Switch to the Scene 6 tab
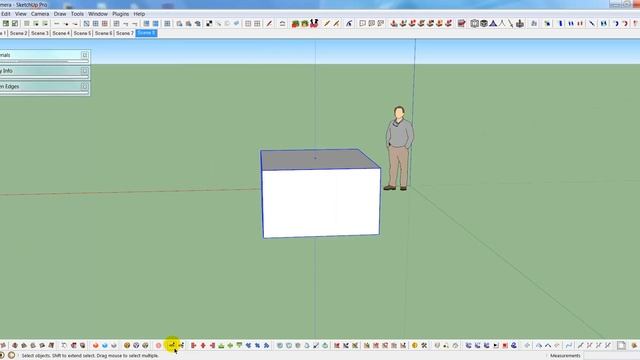640x360 pixels. 103,33
